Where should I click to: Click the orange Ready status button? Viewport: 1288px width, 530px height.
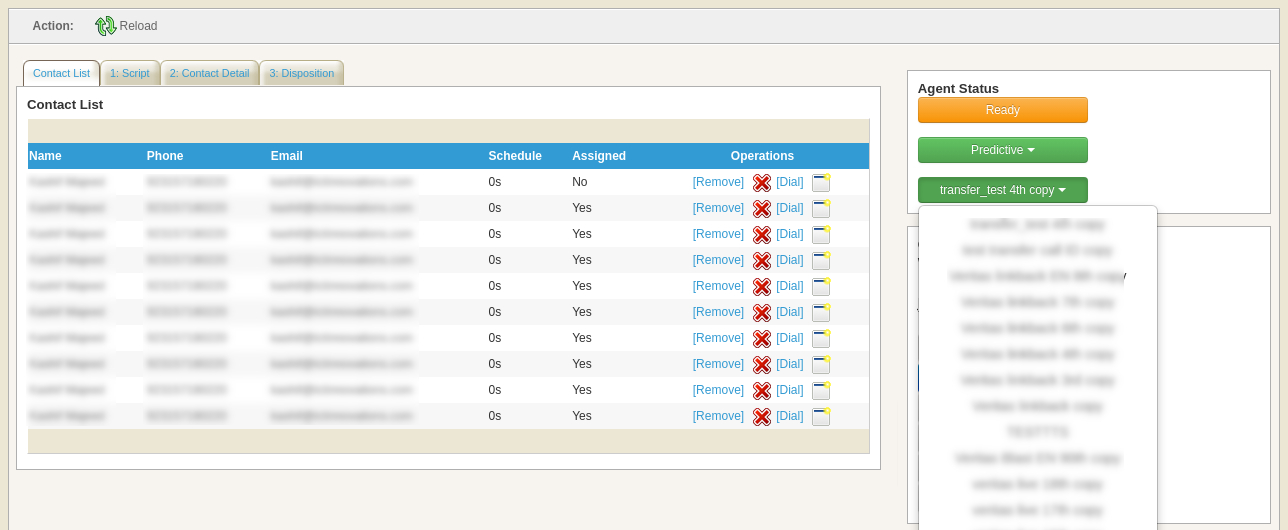point(1002,110)
